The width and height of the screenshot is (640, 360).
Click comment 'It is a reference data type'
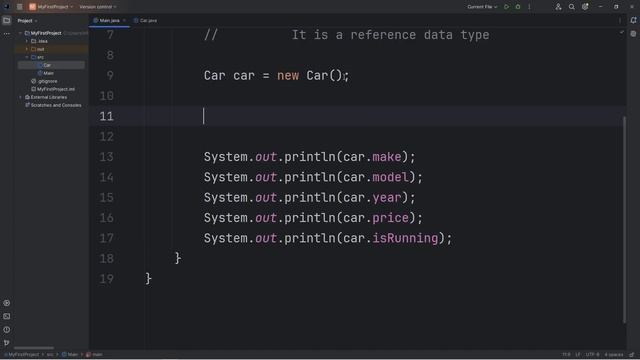click(390, 35)
